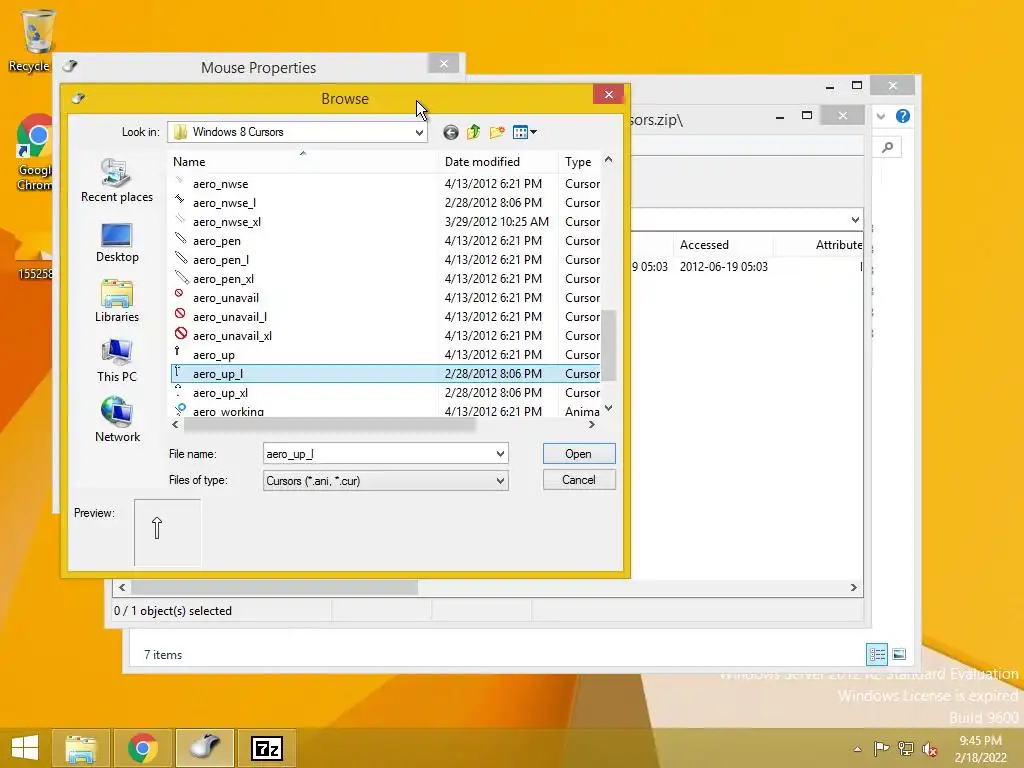Click the muted volume tray icon
Image resolution: width=1024 pixels, height=768 pixels.
click(929, 749)
